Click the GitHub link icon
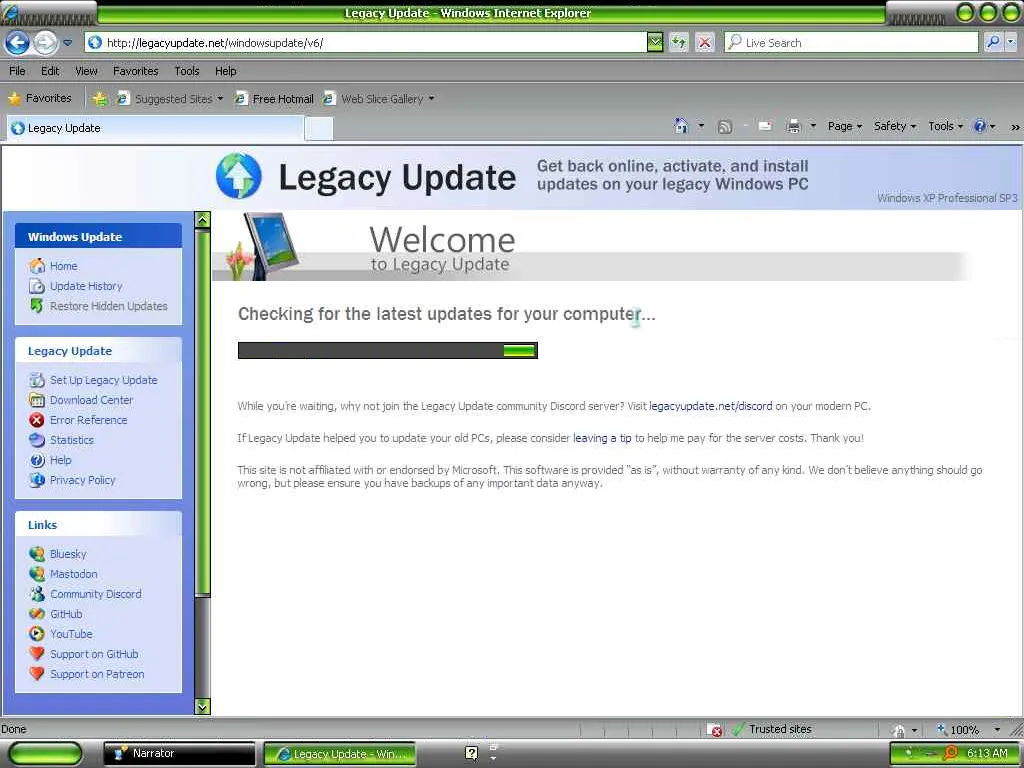This screenshot has height=768, width=1024. point(37,614)
